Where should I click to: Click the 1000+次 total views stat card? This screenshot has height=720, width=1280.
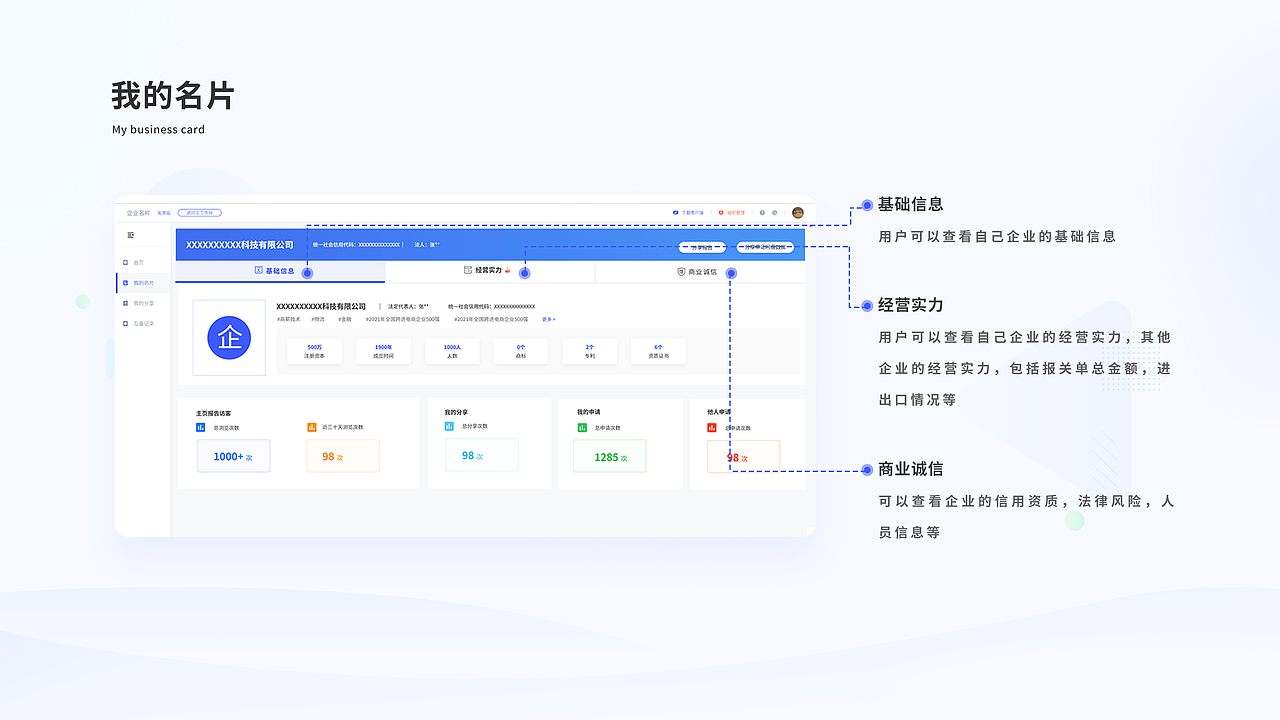point(233,455)
